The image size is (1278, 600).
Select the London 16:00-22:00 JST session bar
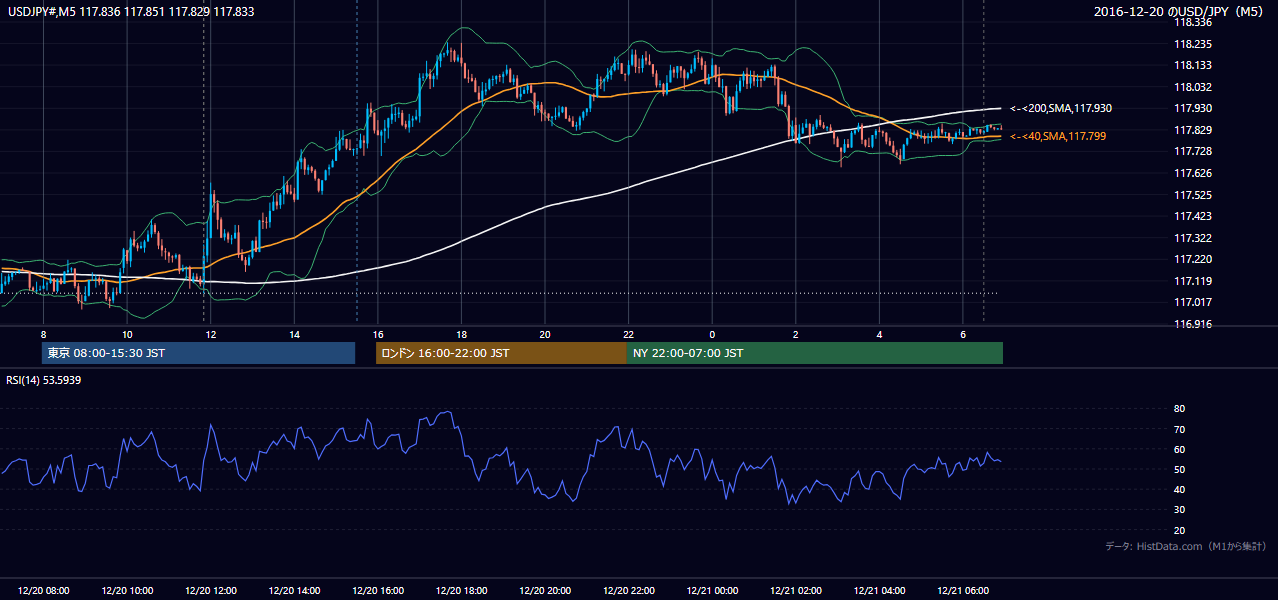pos(501,353)
